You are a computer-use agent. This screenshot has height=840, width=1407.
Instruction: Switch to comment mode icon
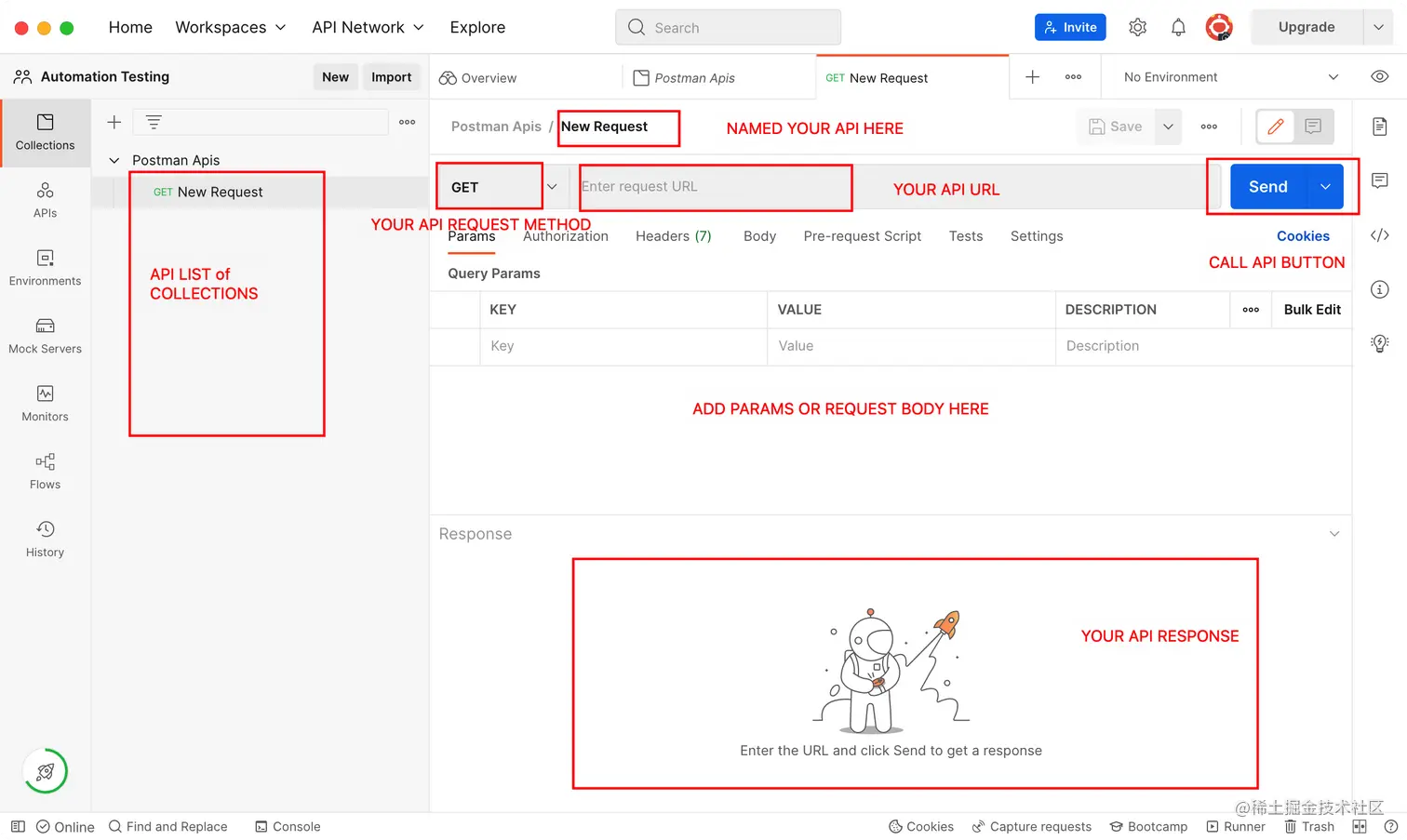[x=1313, y=127]
